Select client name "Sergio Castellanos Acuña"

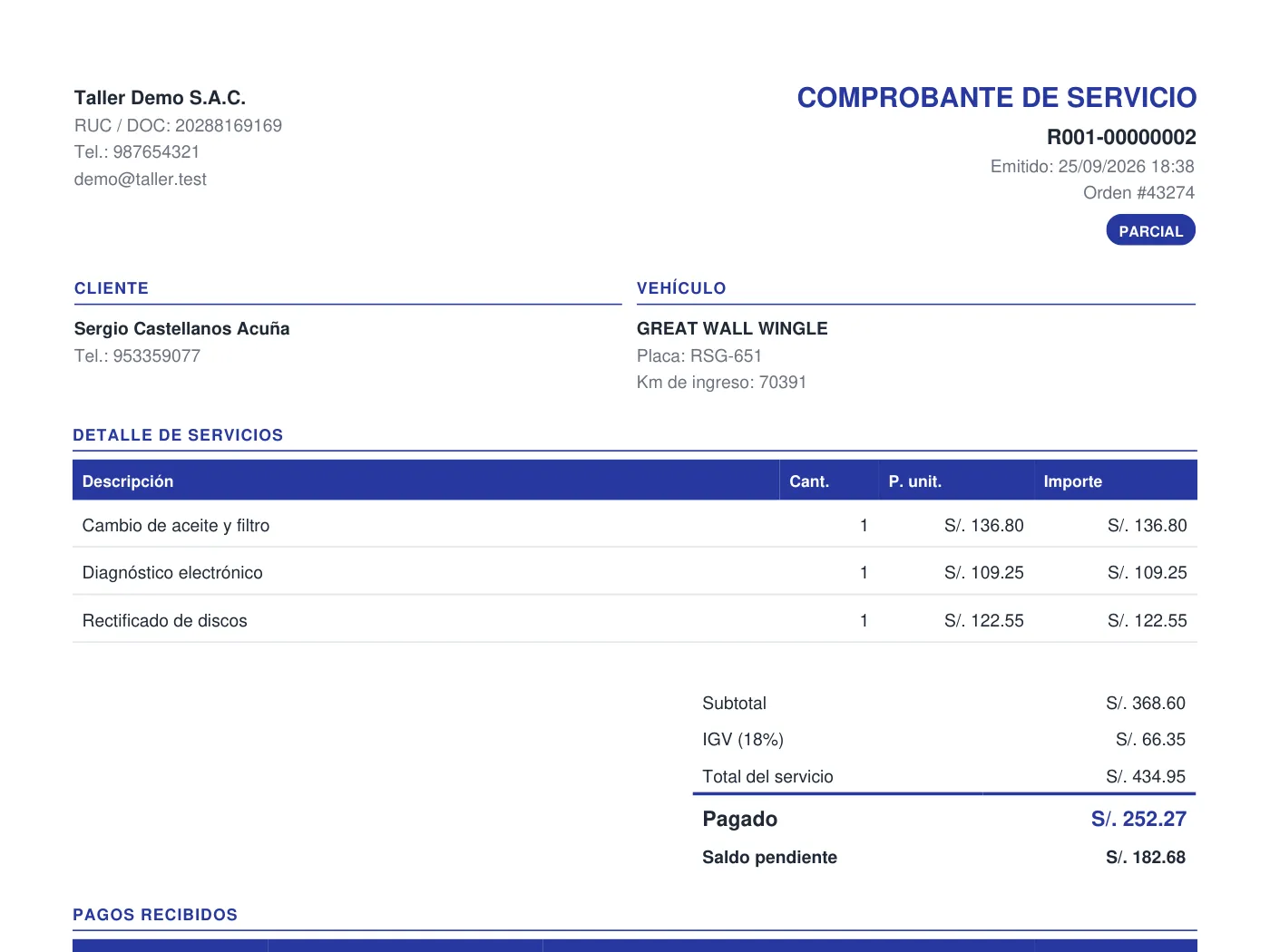(182, 328)
